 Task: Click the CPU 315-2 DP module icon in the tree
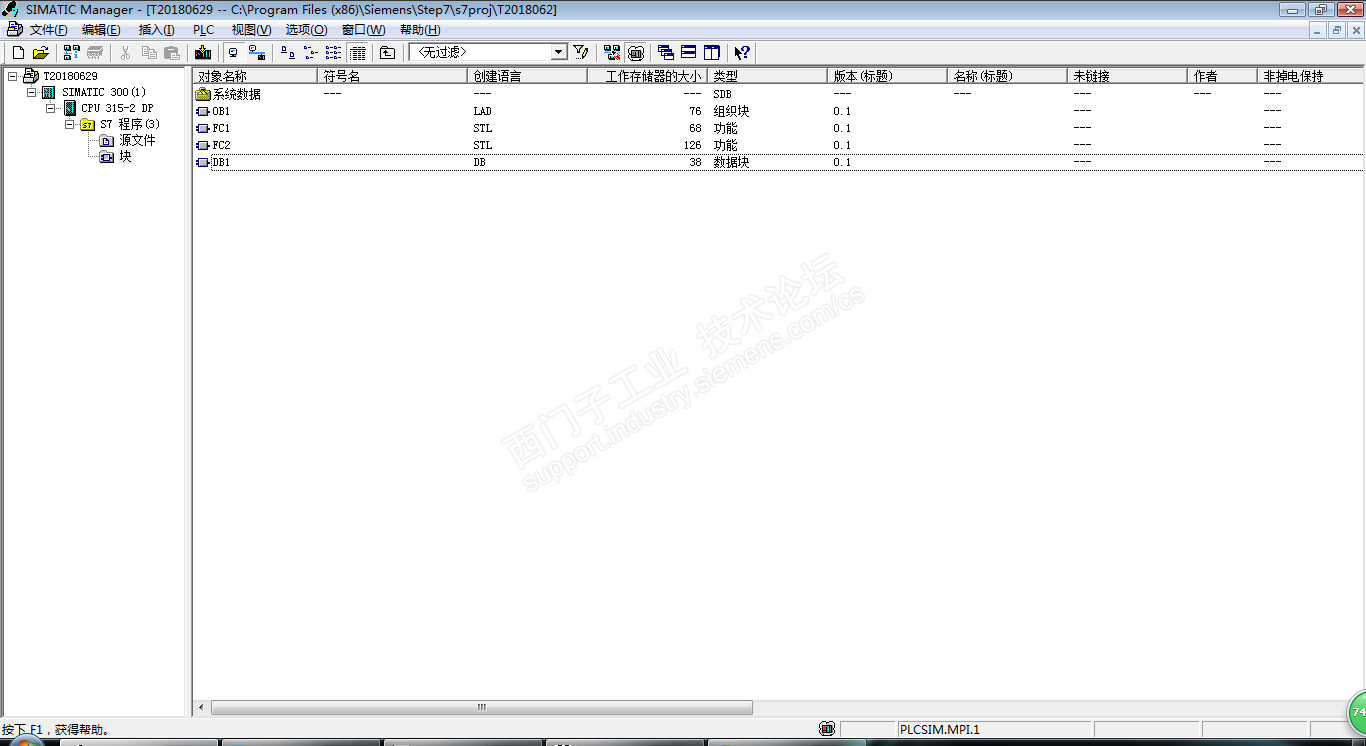pos(70,108)
